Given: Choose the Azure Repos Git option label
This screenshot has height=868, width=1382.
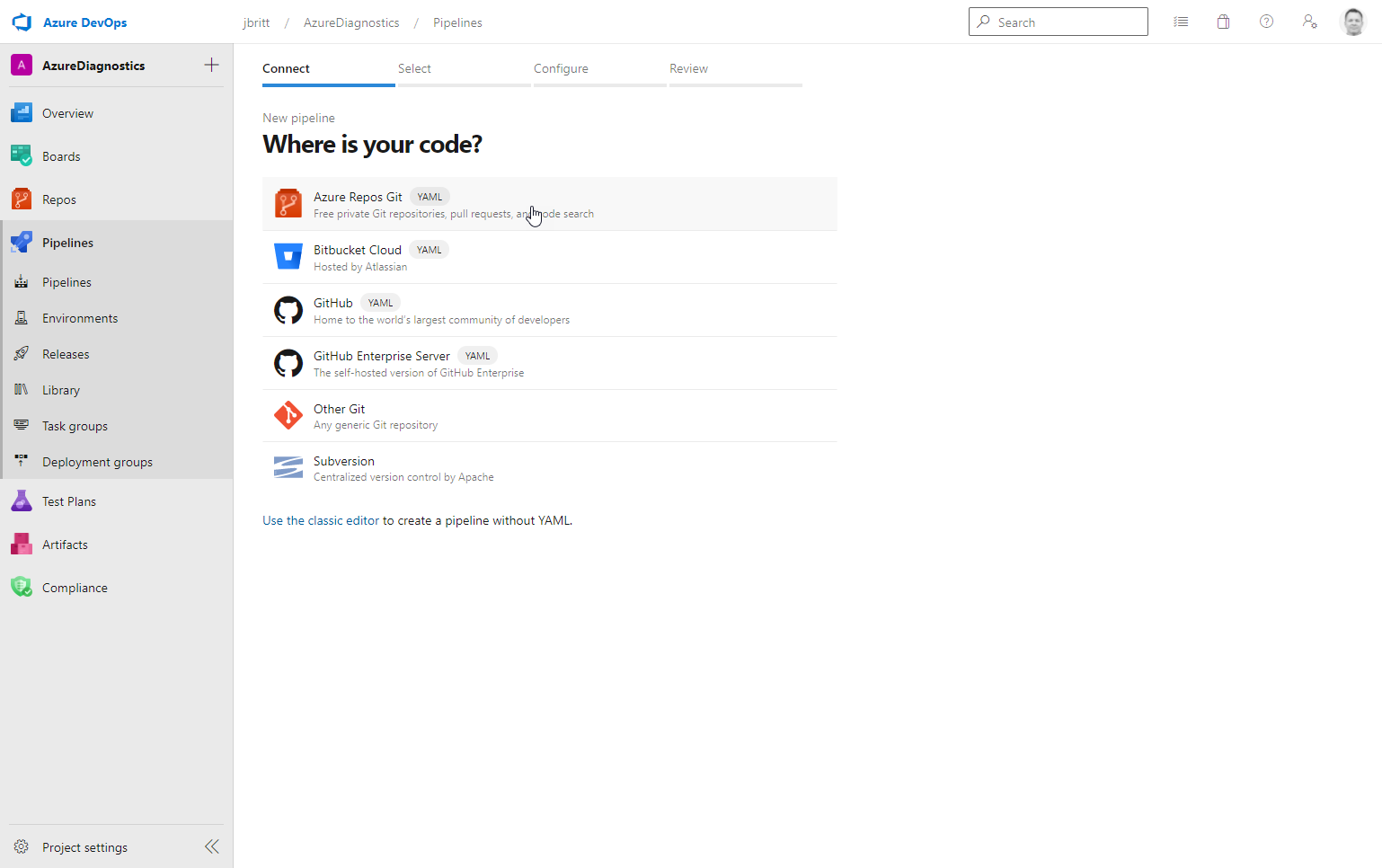Looking at the screenshot, I should [358, 197].
